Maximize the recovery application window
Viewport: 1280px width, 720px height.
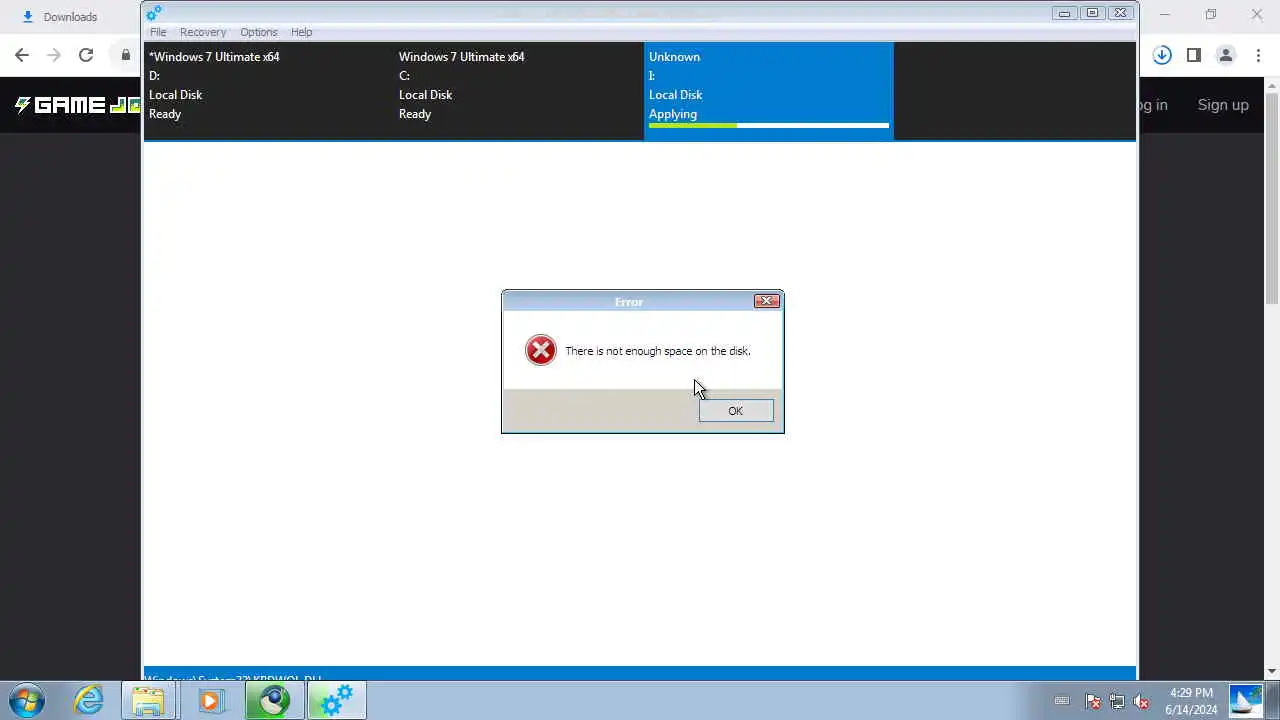(1092, 13)
